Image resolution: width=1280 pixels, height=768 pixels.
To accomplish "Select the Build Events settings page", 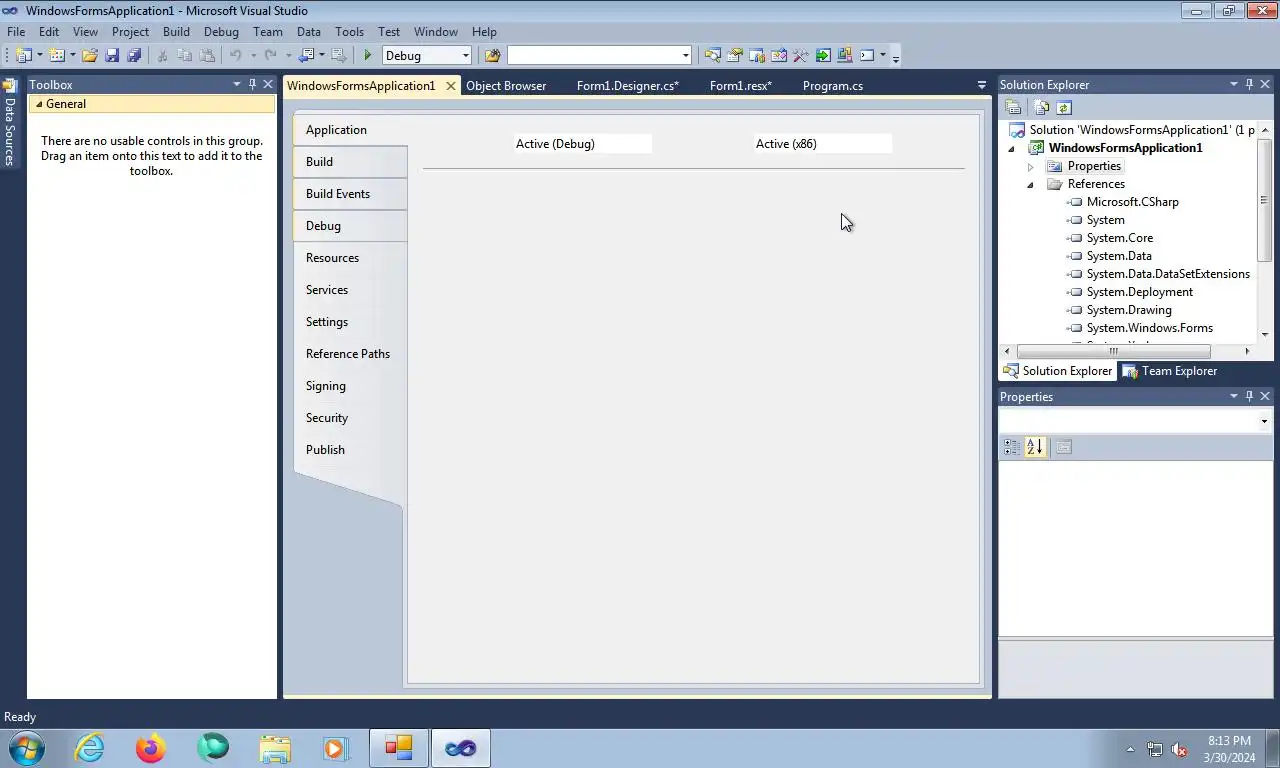I will click(350, 194).
